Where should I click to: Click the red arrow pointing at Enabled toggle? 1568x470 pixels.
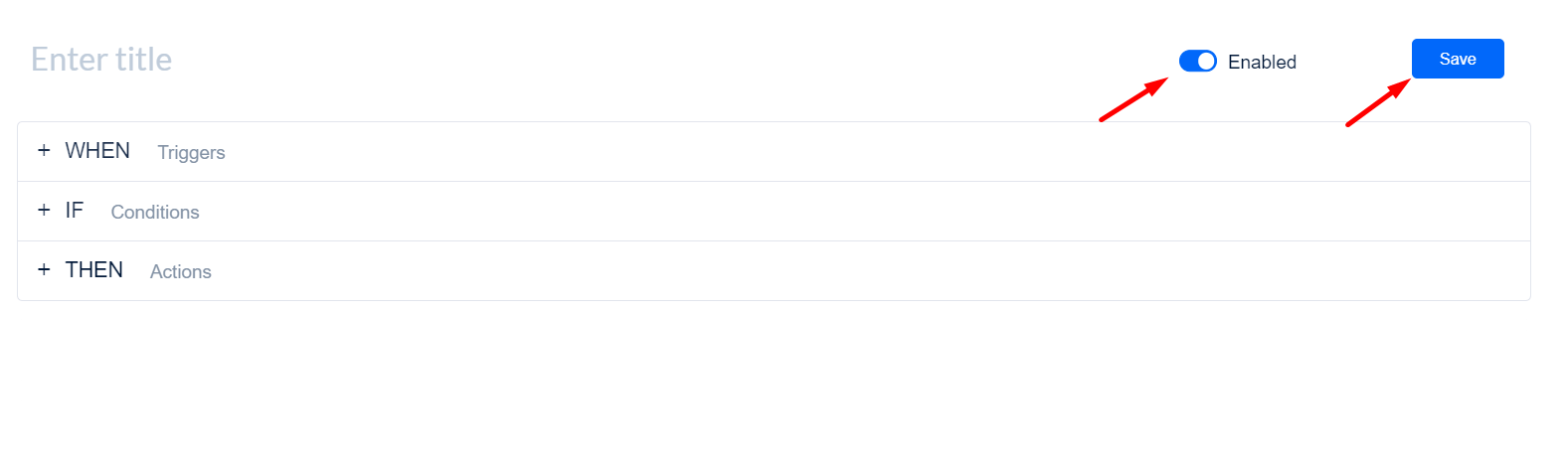[1133, 99]
